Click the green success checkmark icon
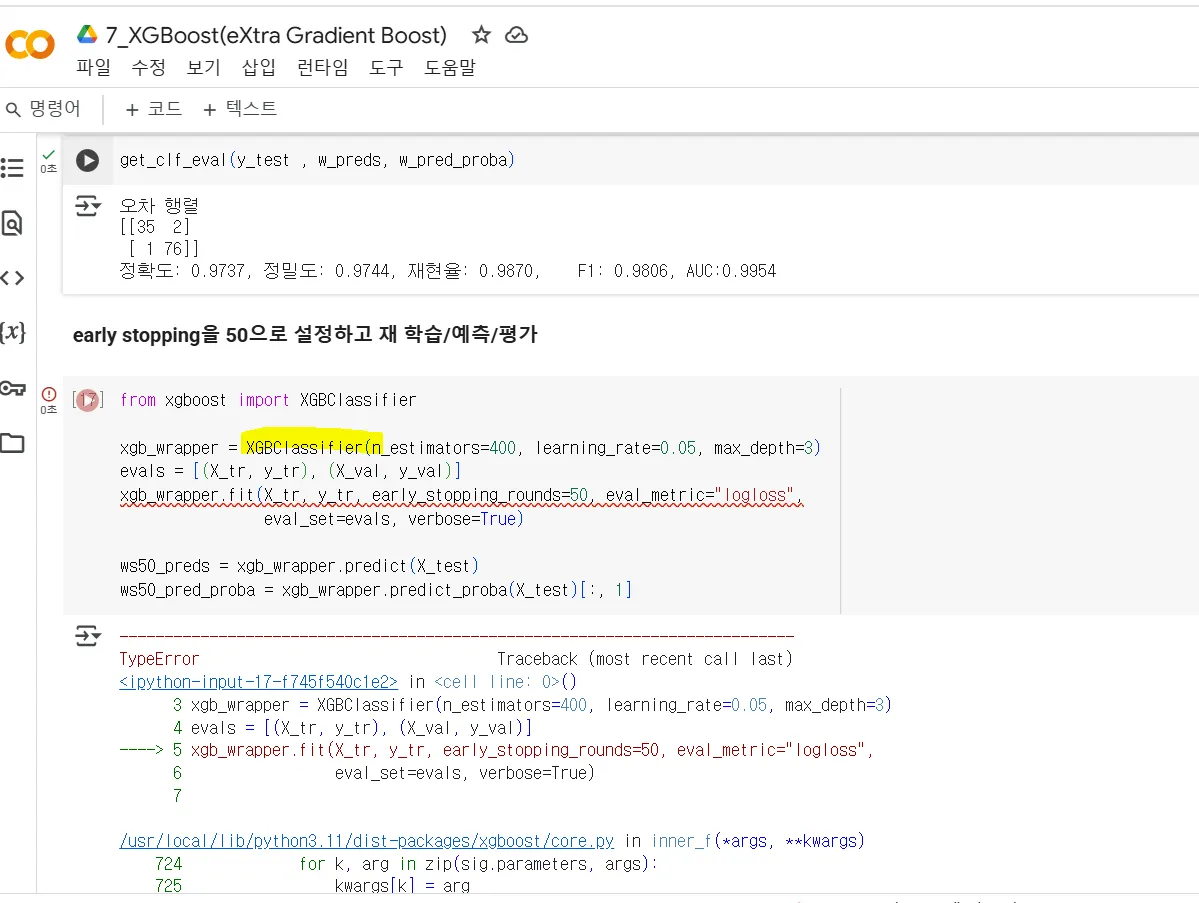Screen dimensions: 1199x903 (x=49, y=154)
